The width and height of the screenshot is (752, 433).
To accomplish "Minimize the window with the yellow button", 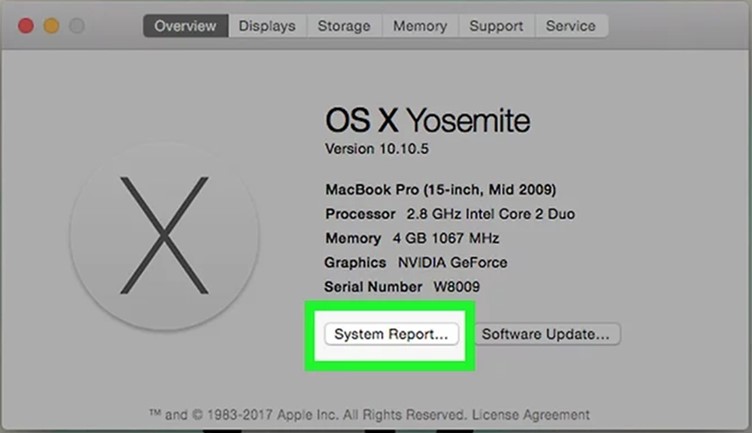I will pyautogui.click(x=51, y=25).
